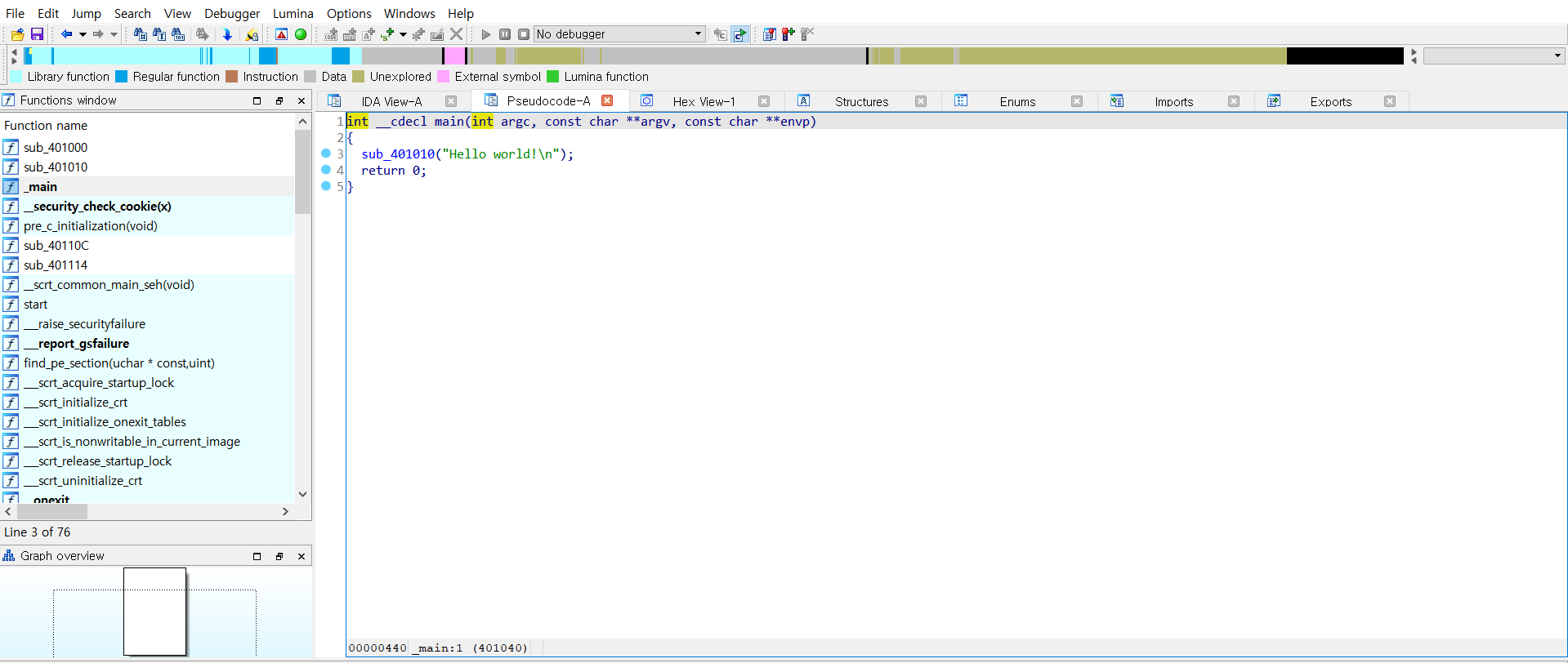
Task: Switch to the Structures tab
Action: click(x=861, y=101)
